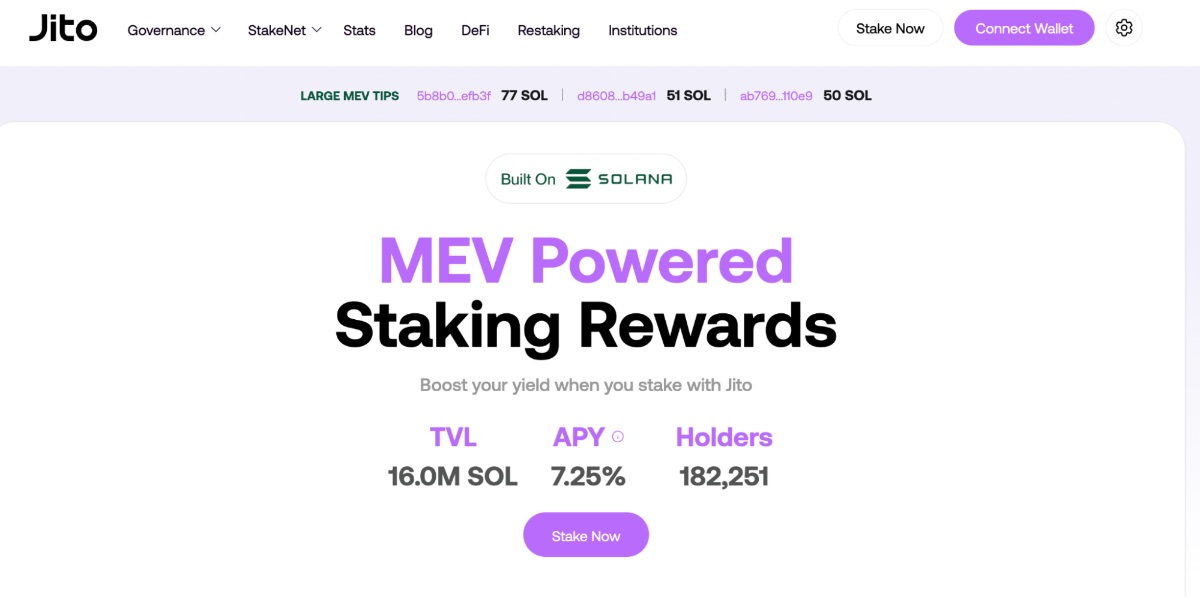Click the TVL 16.0M SOL stat
The image size is (1200, 597).
coord(453,476)
